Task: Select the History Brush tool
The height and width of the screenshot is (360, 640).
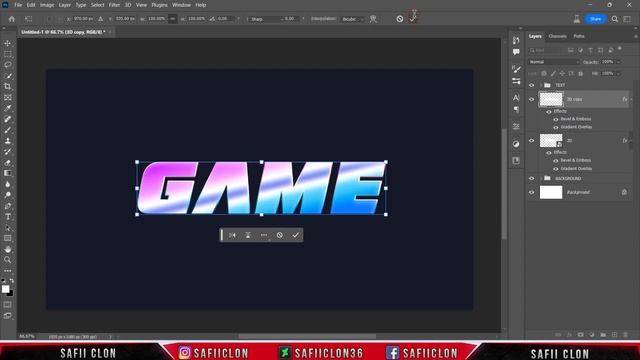Action: [x=8, y=151]
